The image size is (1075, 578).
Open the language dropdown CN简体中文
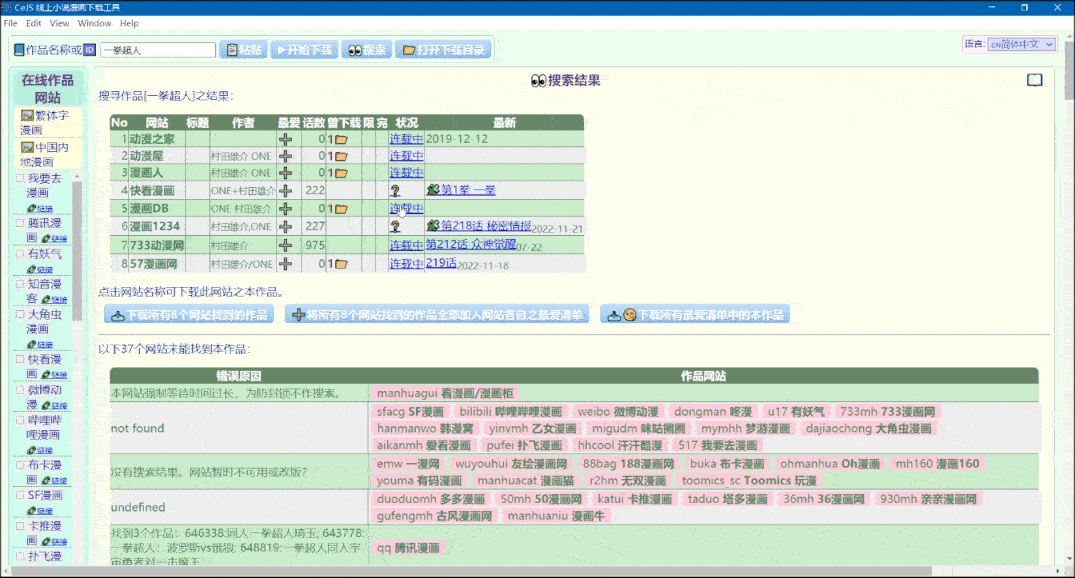(x=1022, y=44)
